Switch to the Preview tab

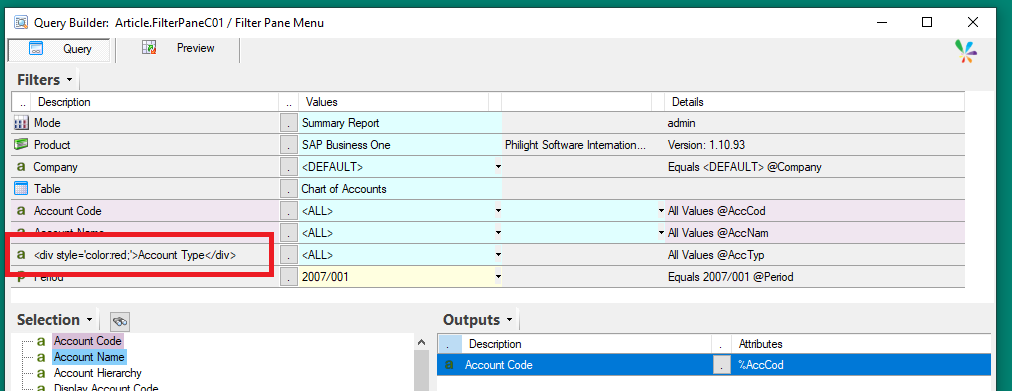pyautogui.click(x=179, y=48)
